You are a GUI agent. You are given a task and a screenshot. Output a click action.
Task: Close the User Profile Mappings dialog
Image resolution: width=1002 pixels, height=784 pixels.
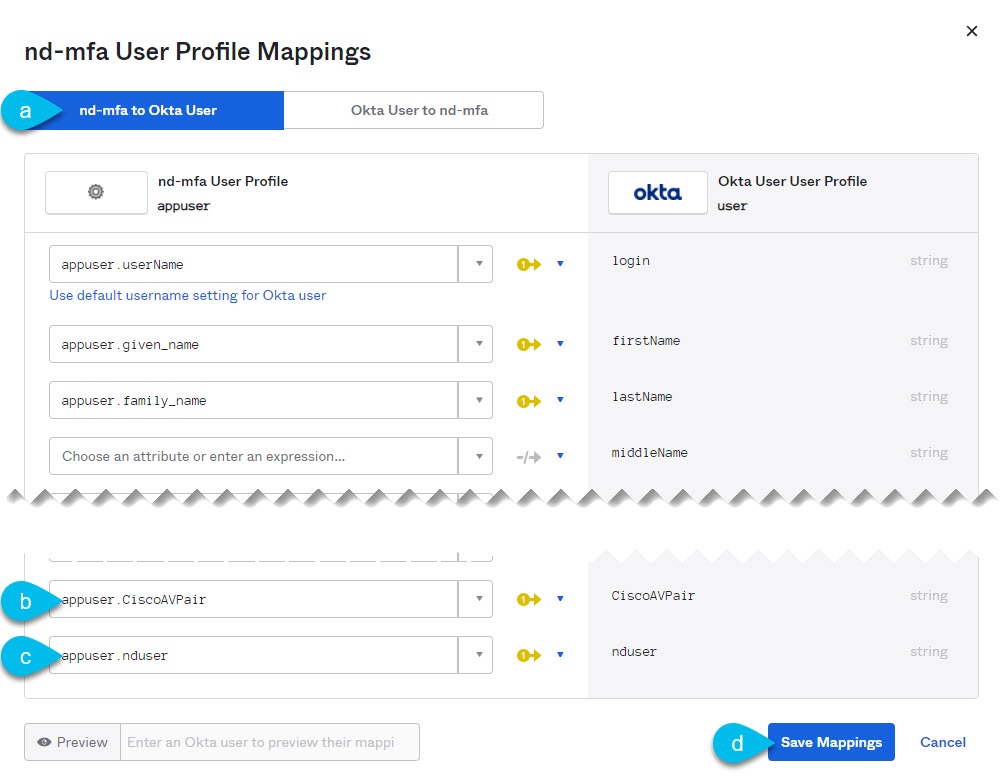(x=972, y=31)
